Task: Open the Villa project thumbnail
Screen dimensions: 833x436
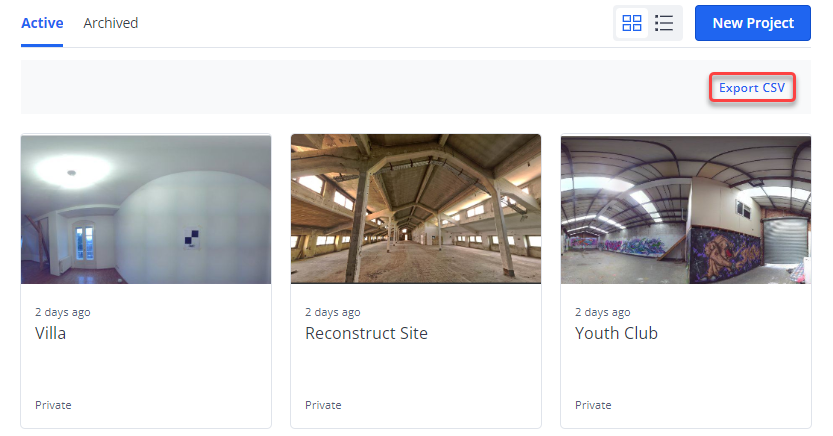Action: pyautogui.click(x=146, y=208)
